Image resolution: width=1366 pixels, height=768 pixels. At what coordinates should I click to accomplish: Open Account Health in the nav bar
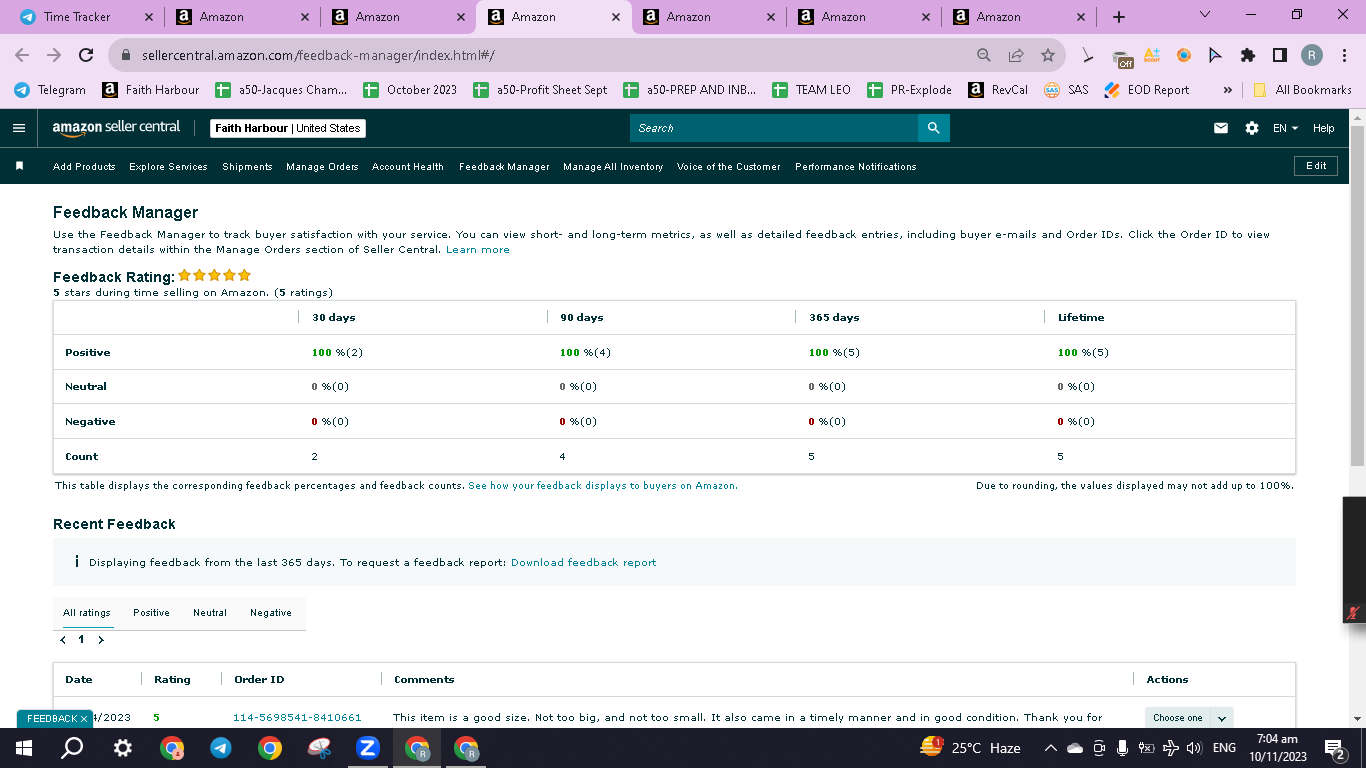coord(408,167)
